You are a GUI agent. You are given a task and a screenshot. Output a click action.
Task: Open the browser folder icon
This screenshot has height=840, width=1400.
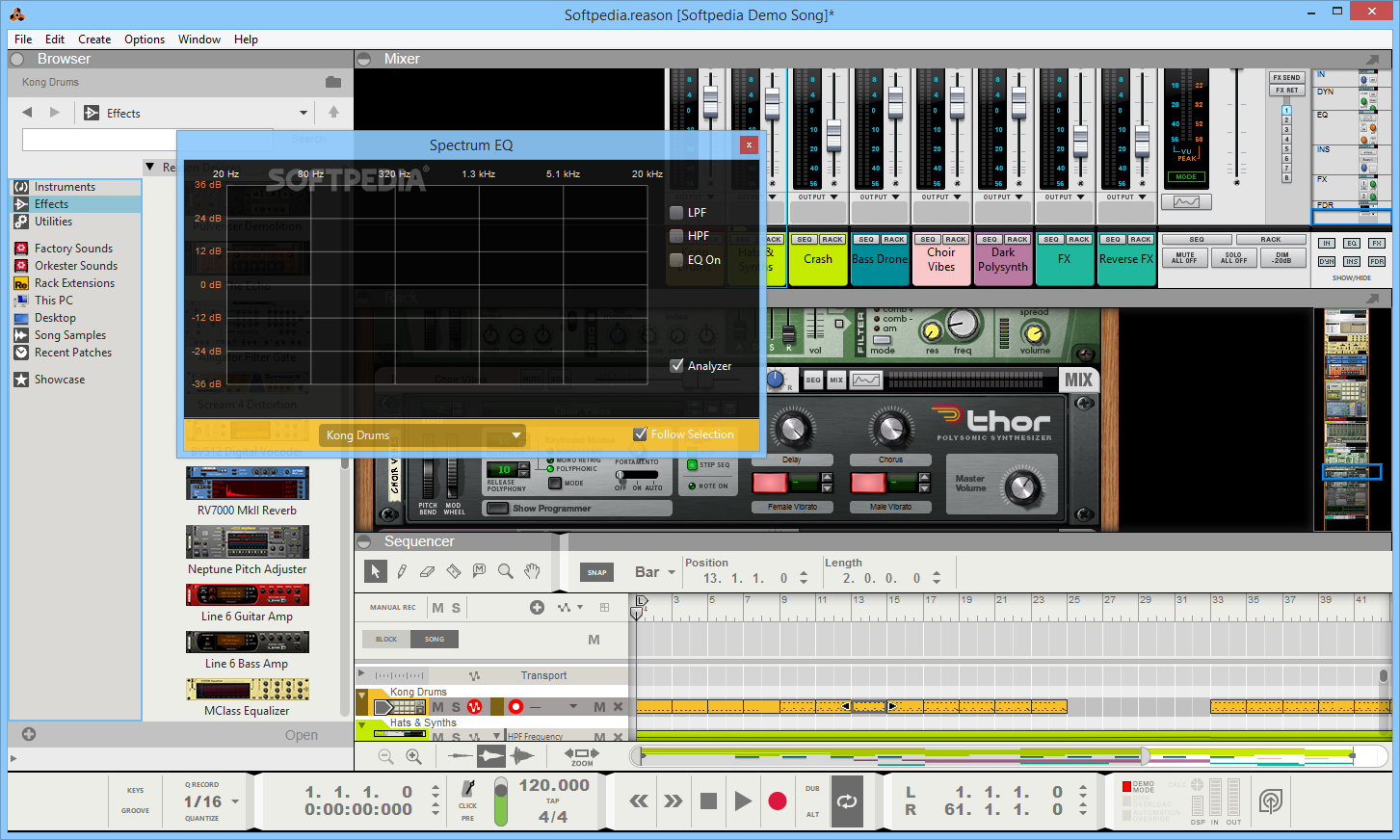333,82
